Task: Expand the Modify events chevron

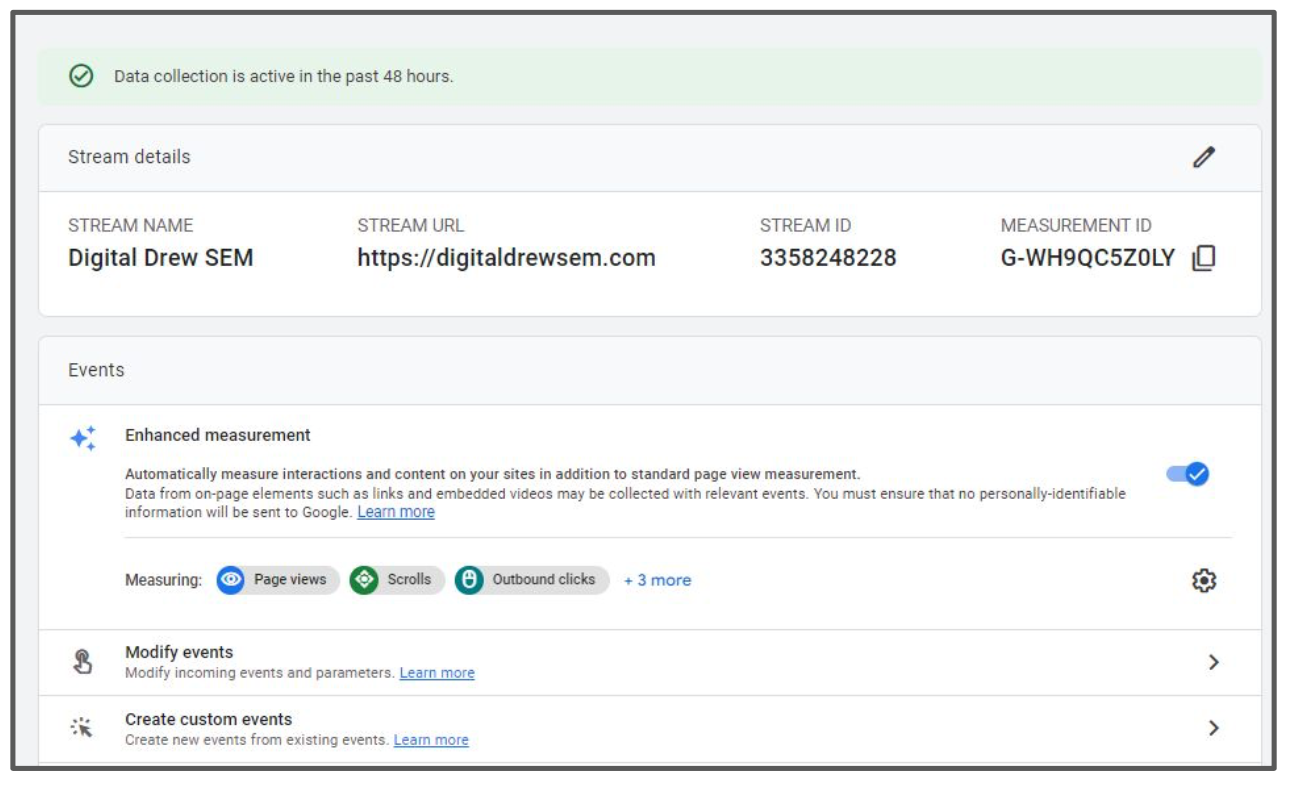Action: pyautogui.click(x=1213, y=662)
